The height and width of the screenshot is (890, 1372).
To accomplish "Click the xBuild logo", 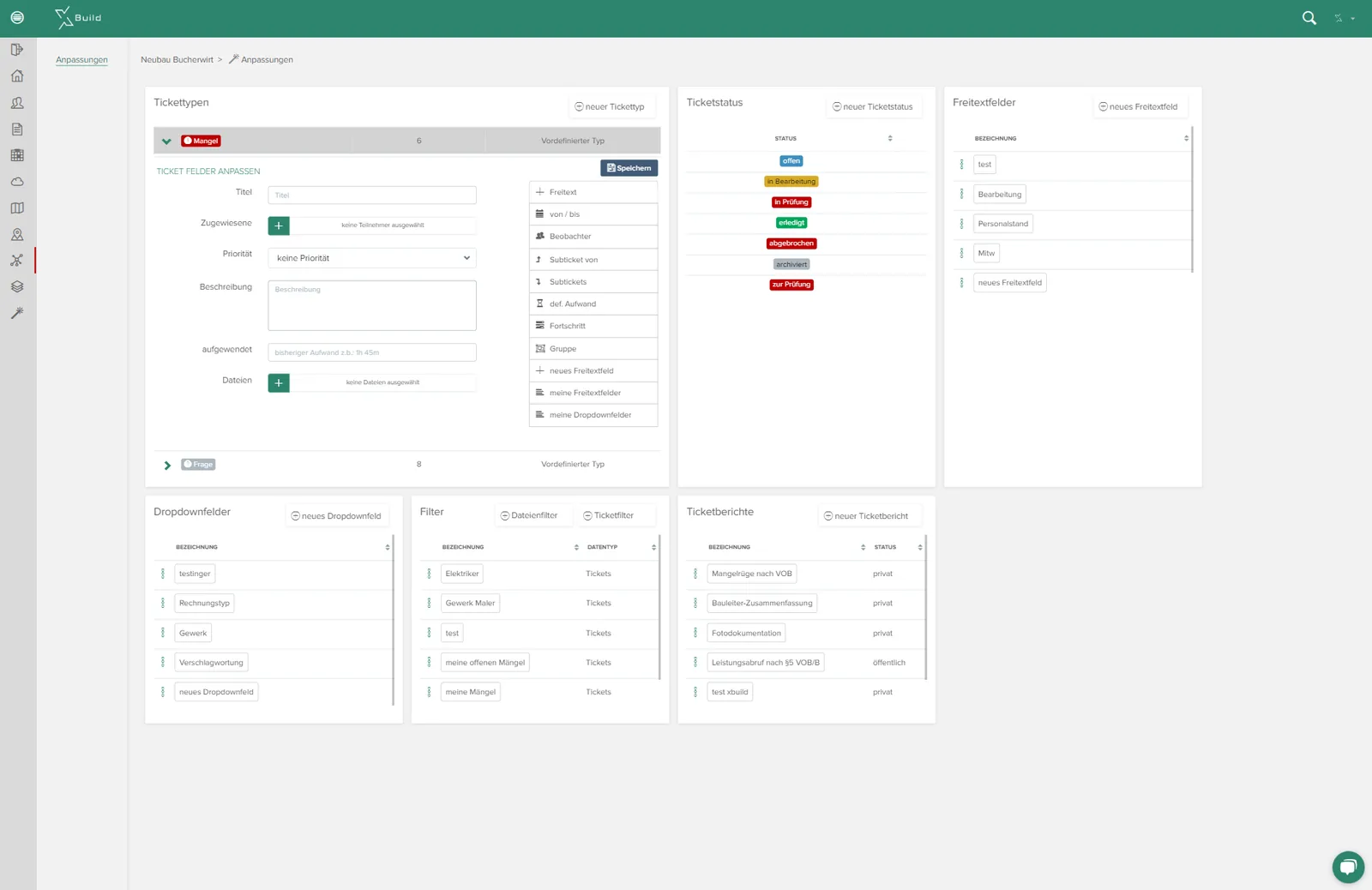I will [78, 17].
